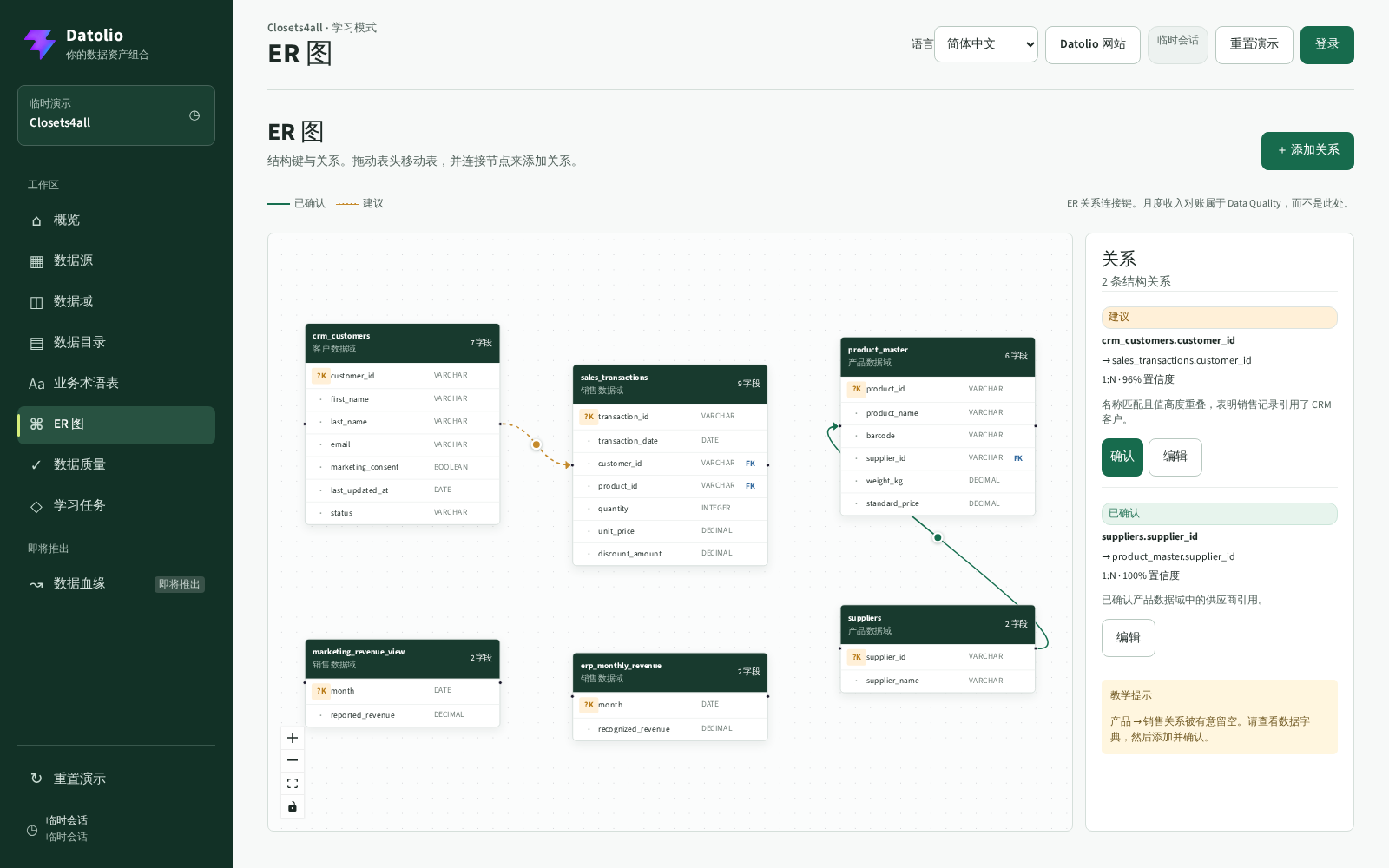
Task: Open 学习任务 page
Action: click(116, 506)
